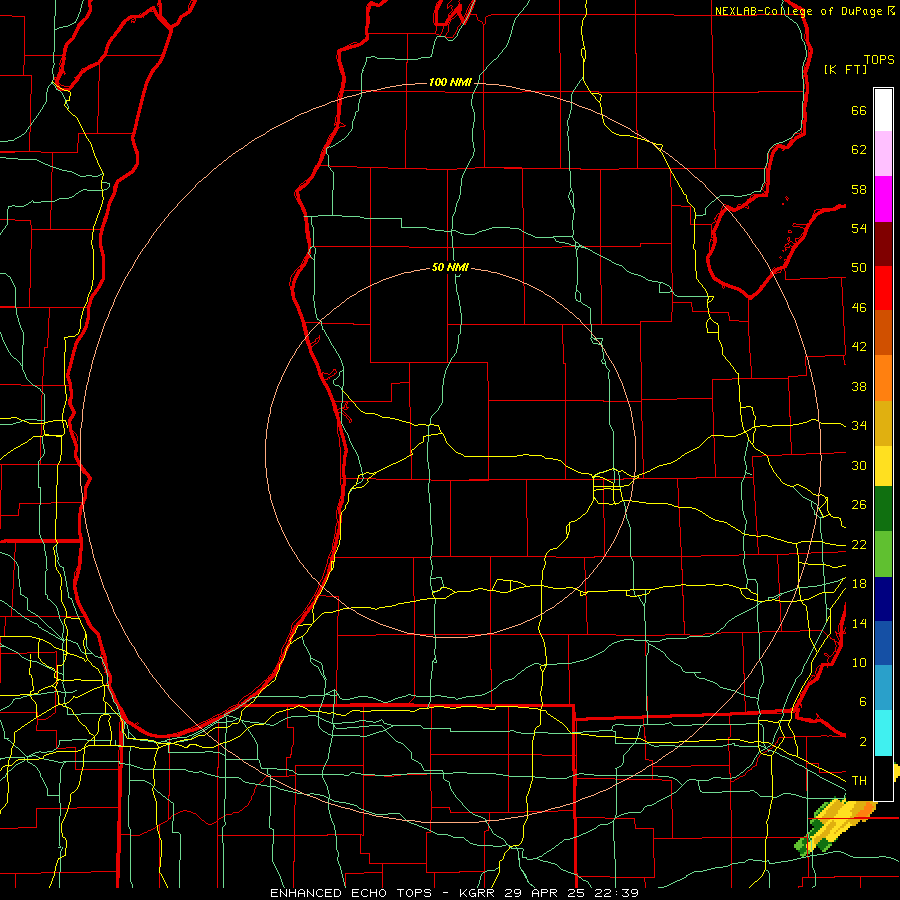The width and height of the screenshot is (900, 900).
Task: Click the '50 NMI' range ring label
Action: click(x=450, y=267)
